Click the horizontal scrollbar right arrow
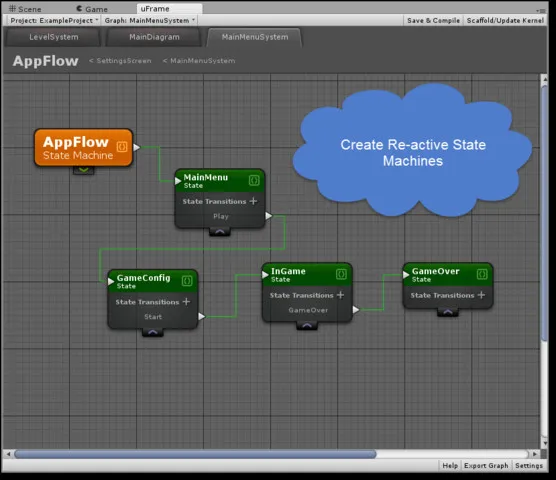The width and height of the screenshot is (556, 480). pos(534,454)
